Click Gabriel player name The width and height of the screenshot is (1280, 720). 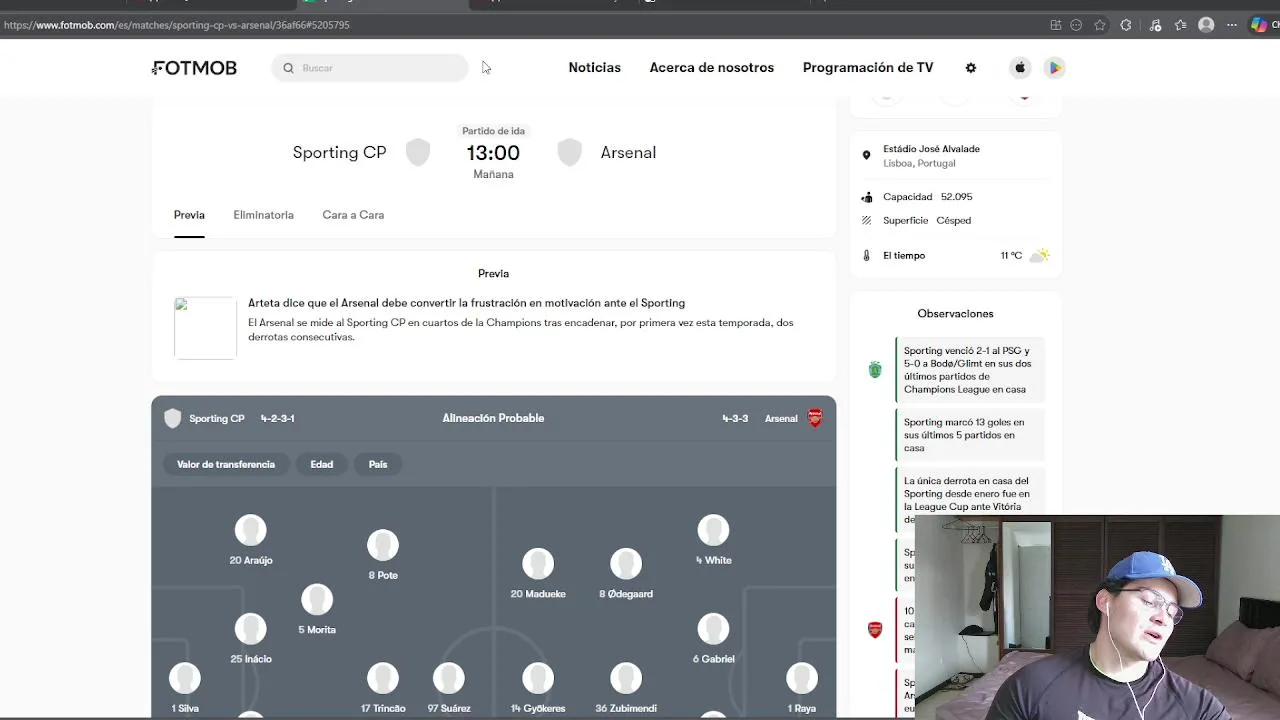(714, 659)
